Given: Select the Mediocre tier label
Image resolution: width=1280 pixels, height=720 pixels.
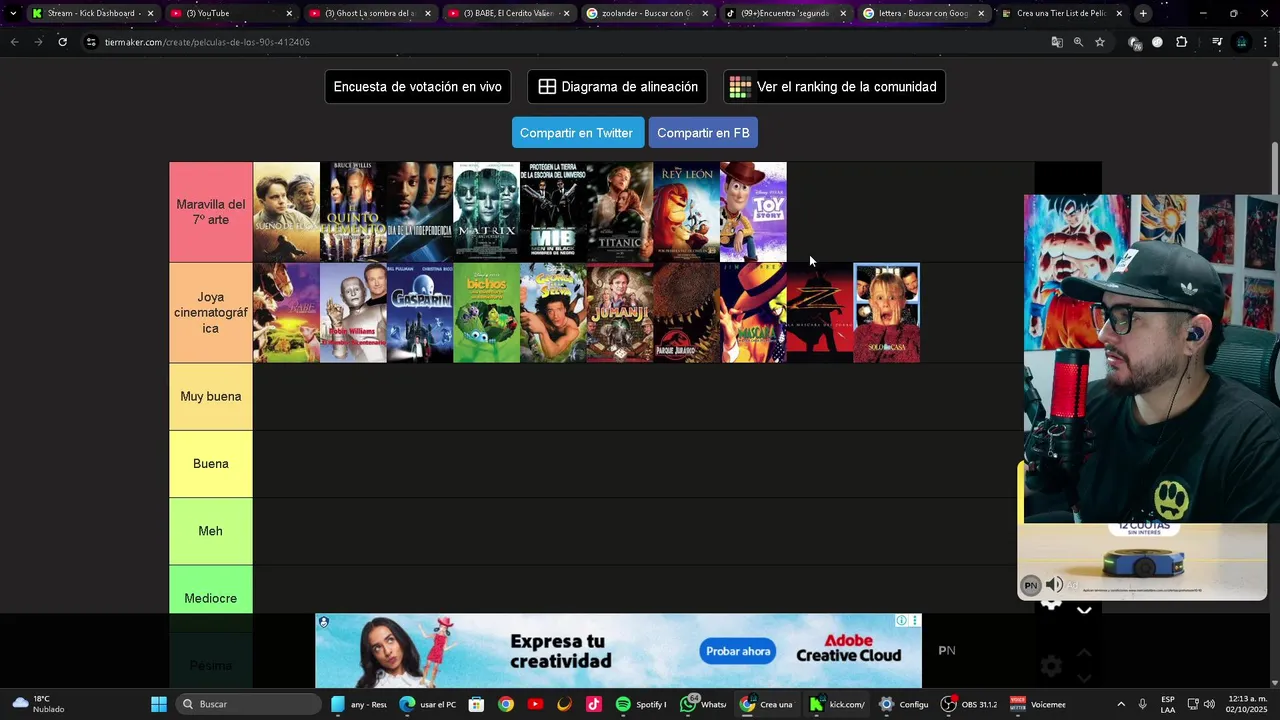Looking at the screenshot, I should pos(211,598).
